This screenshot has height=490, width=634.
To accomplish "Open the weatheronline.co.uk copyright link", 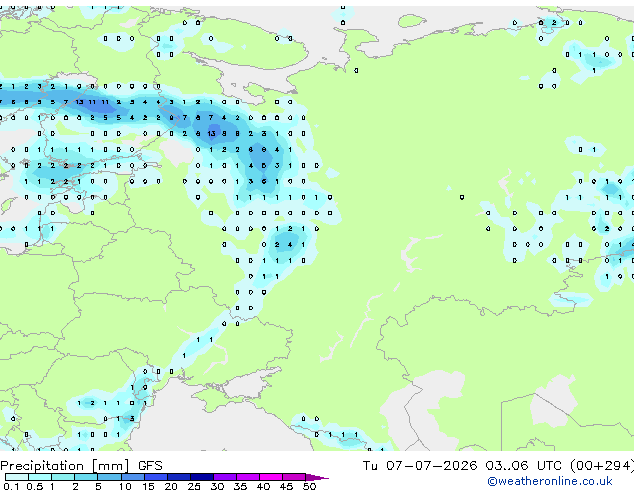I will point(550,481).
